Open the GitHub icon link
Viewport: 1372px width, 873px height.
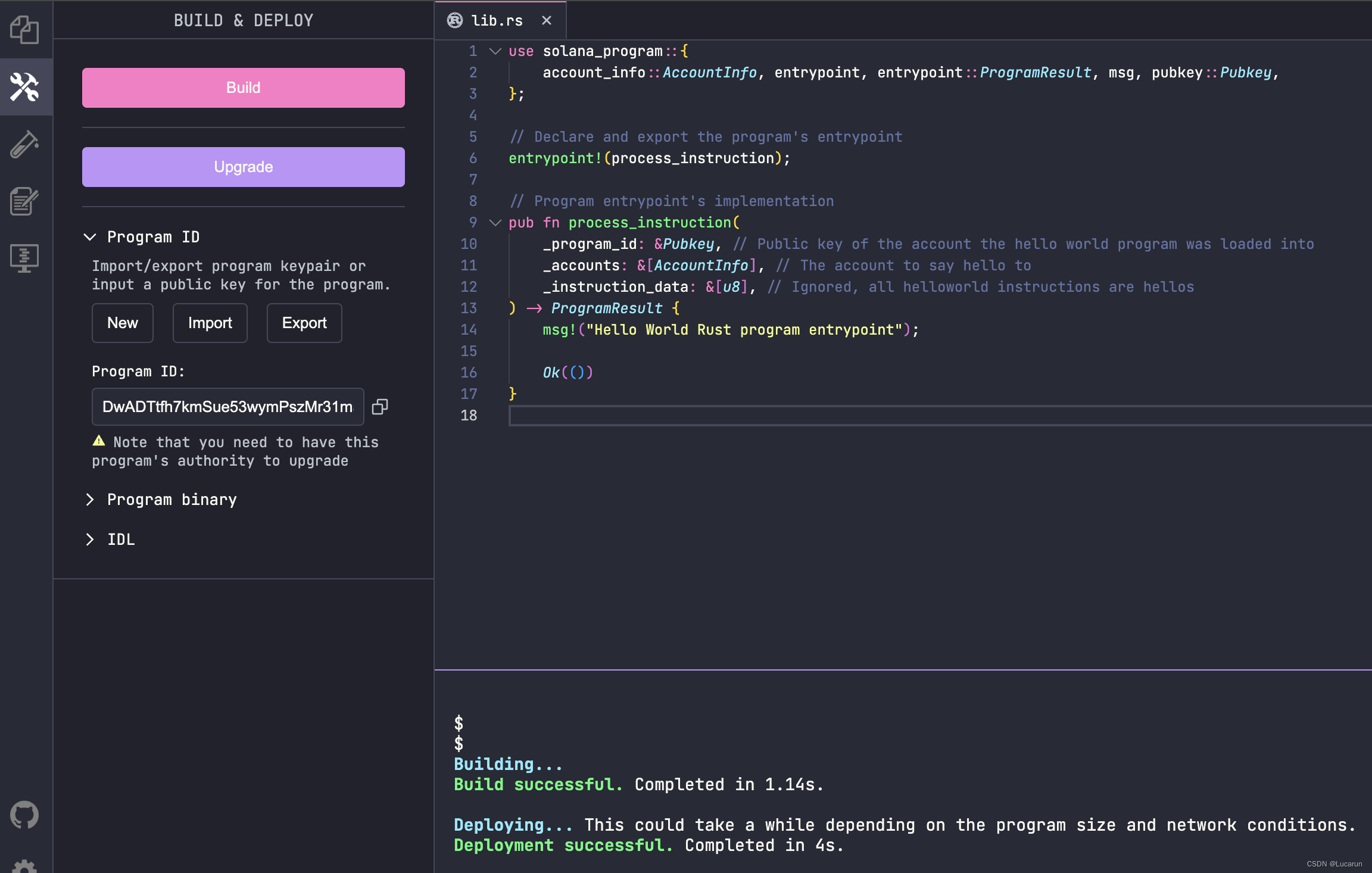24,815
